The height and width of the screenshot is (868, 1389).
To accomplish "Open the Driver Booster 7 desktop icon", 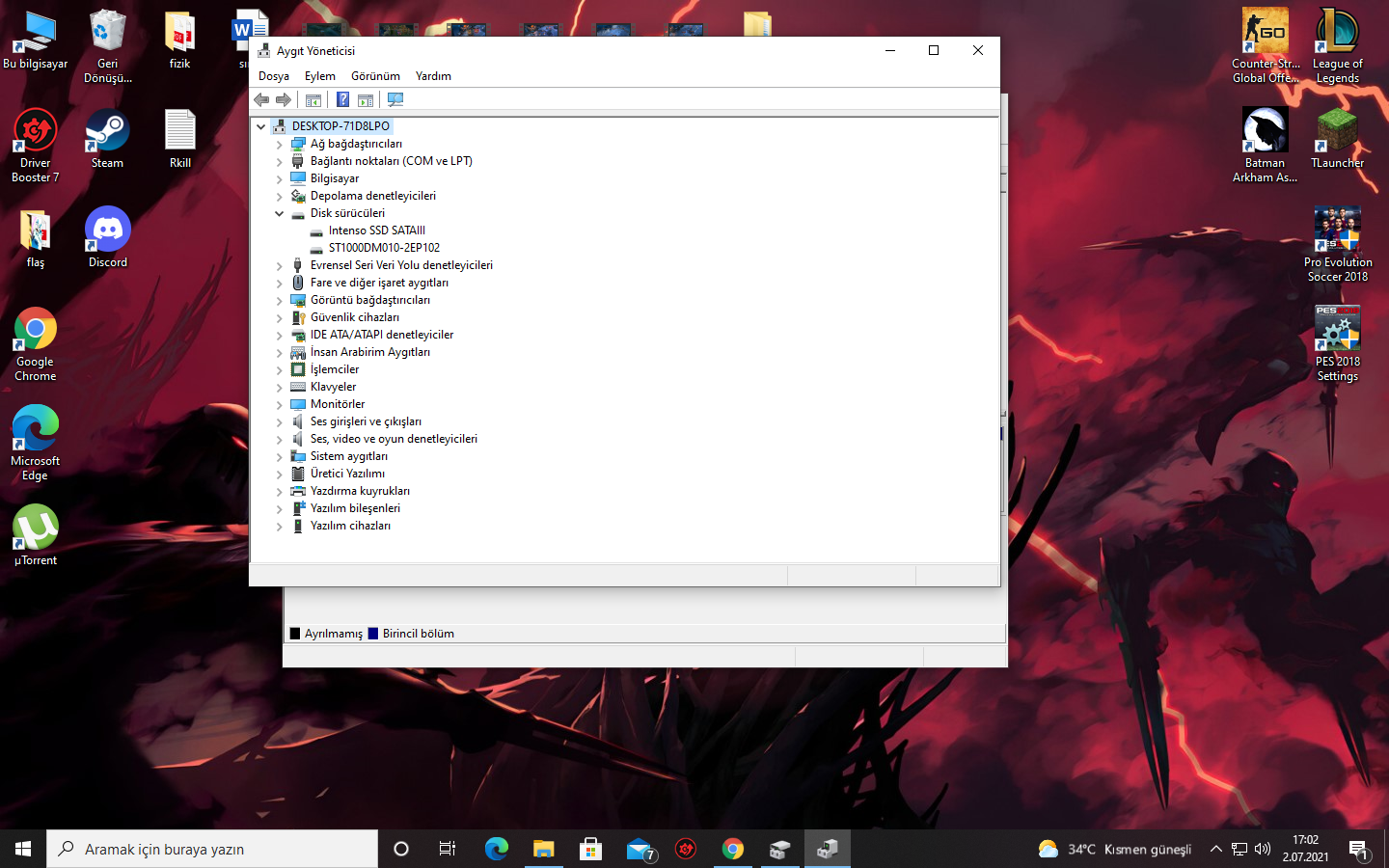I will 36,145.
